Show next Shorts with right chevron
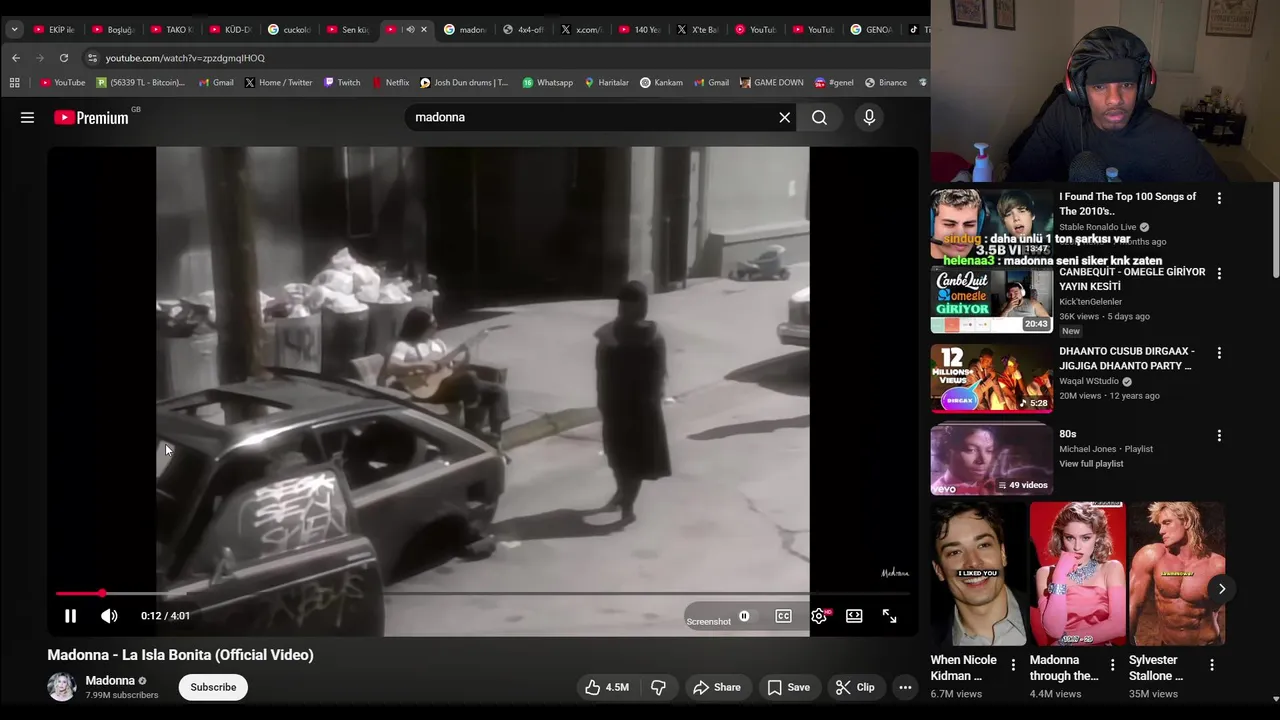Image resolution: width=1280 pixels, height=720 pixels. point(1221,589)
